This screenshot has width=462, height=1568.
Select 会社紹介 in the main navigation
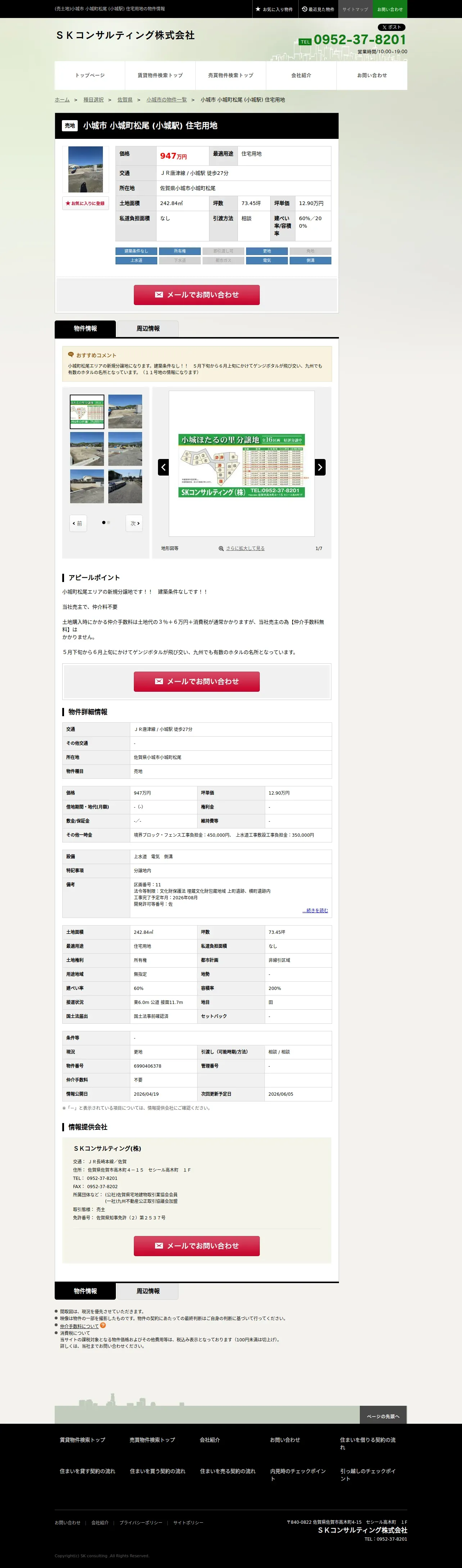(301, 76)
